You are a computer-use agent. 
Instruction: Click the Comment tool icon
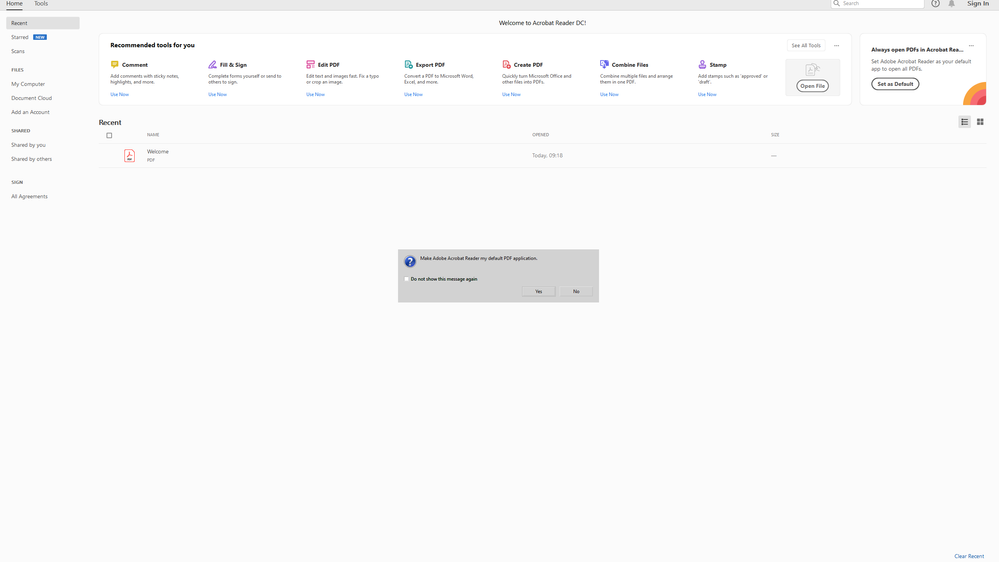(115, 64)
